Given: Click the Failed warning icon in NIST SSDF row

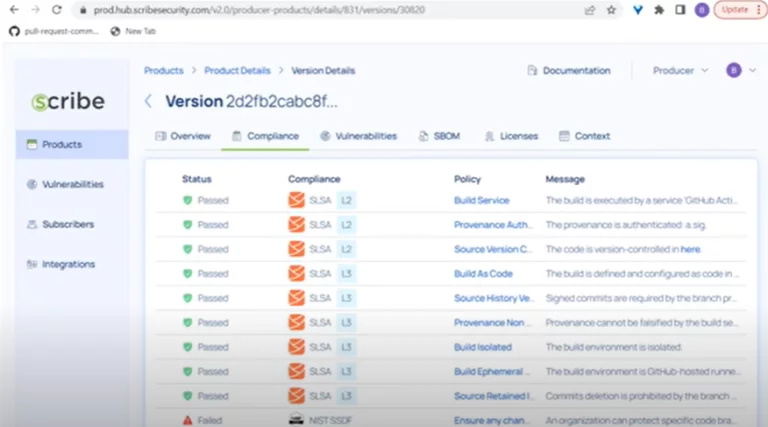Looking at the screenshot, I should tap(188, 421).
